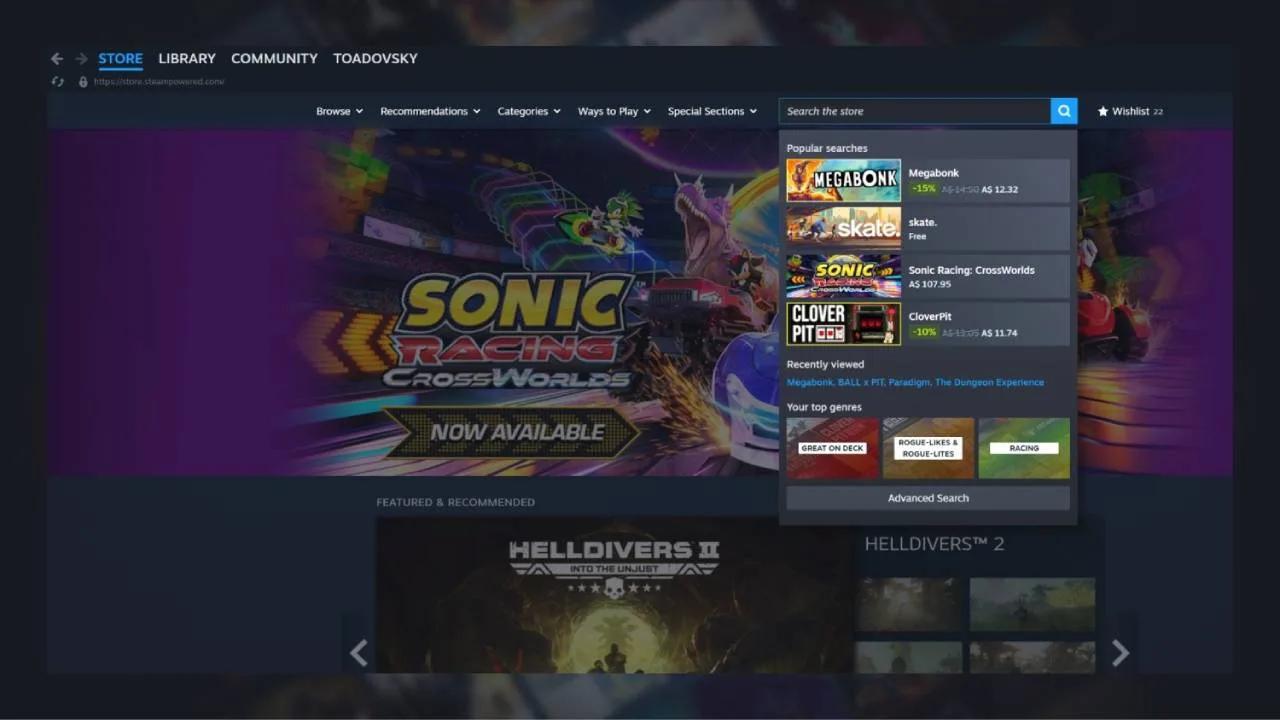The image size is (1280, 720).
Task: Select CloverPit popular search result
Action: point(928,324)
